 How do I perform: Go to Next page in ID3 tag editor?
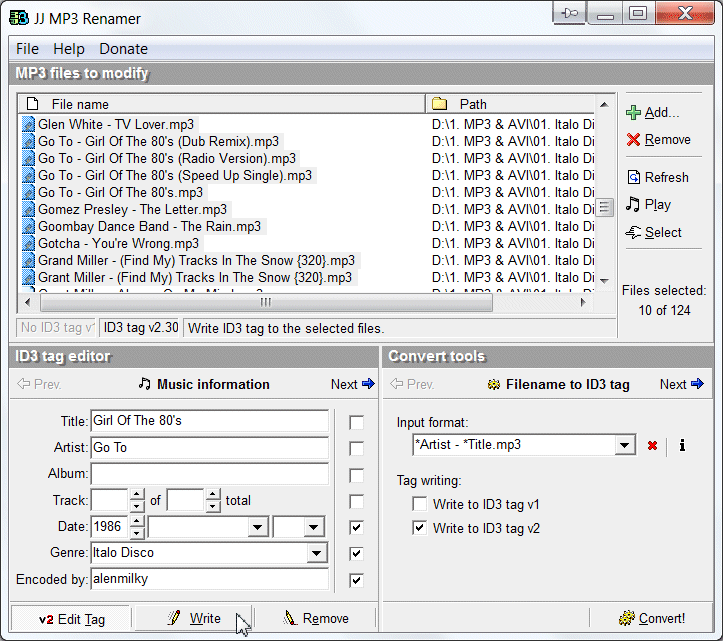point(353,384)
